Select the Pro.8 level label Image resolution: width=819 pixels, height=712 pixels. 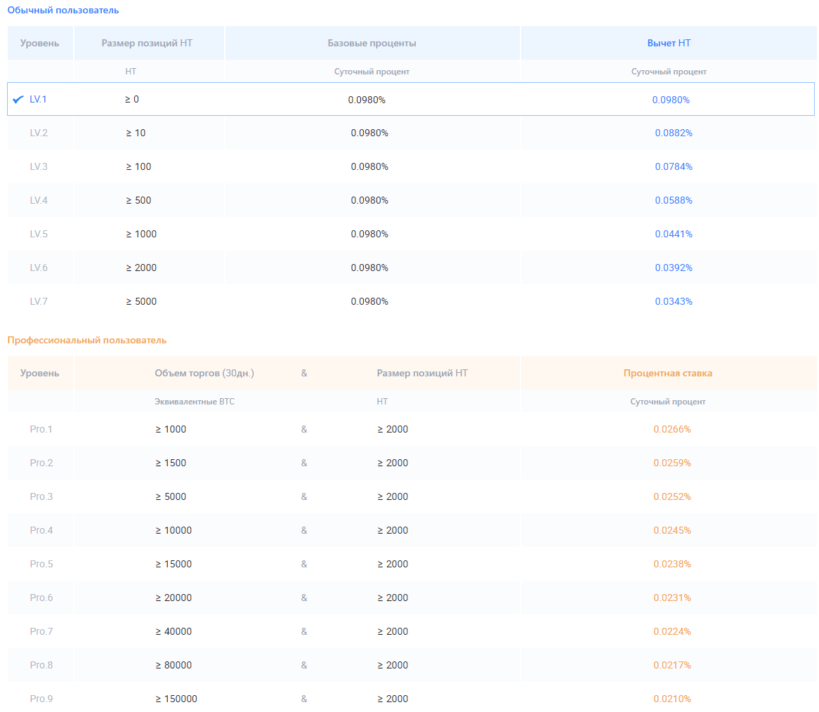pos(41,665)
